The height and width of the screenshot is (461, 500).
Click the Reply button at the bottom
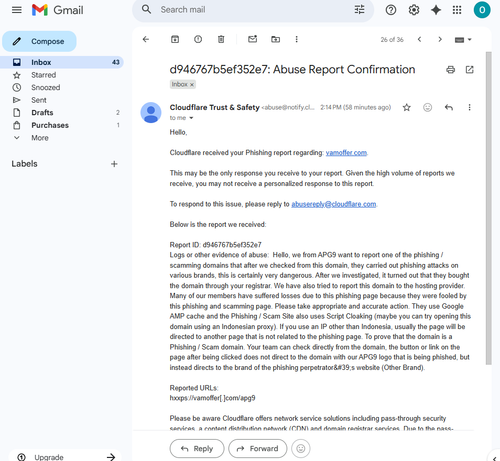coord(197,449)
